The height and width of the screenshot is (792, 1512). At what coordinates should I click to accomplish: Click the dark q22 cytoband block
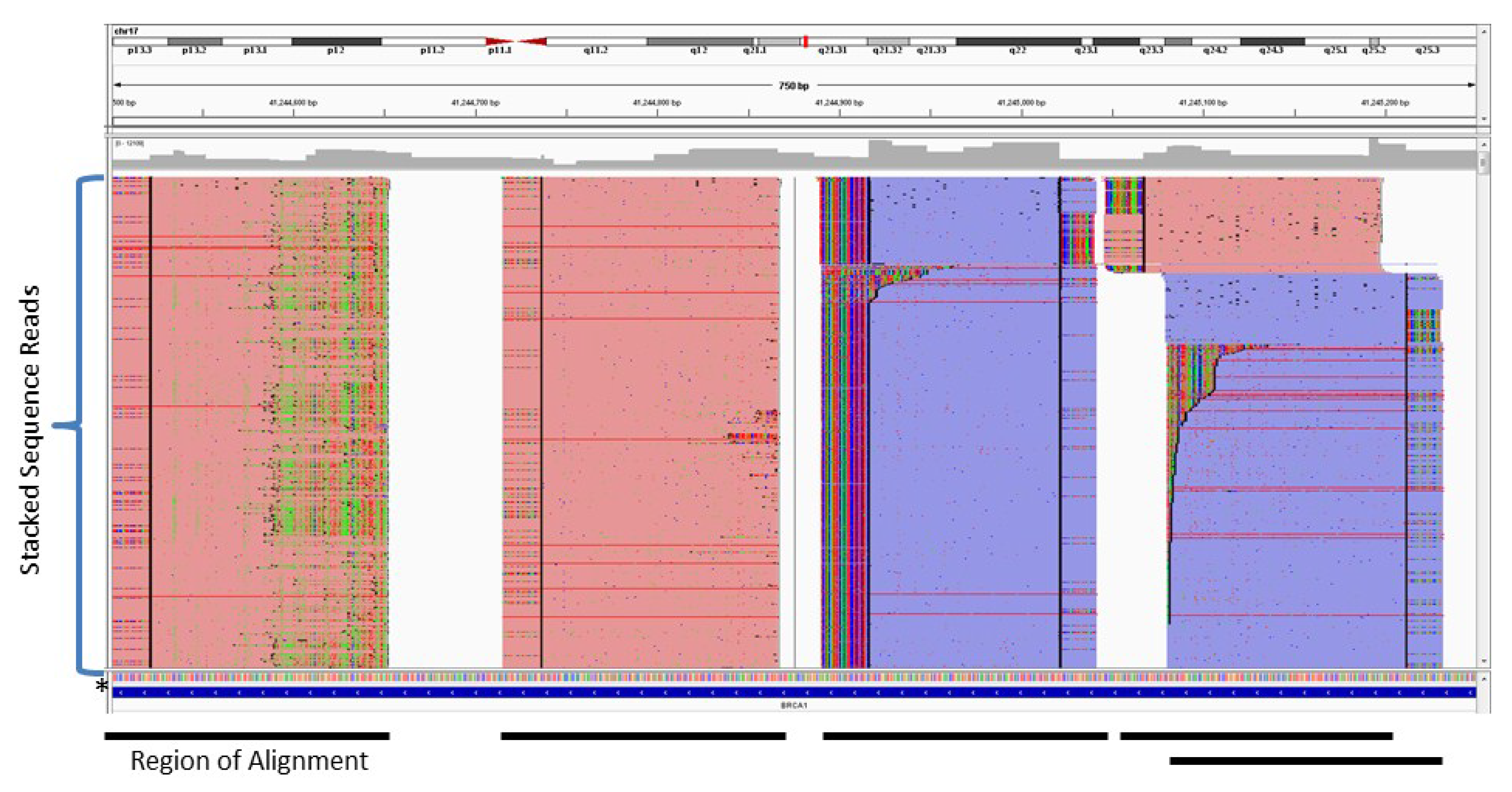pos(1018,42)
